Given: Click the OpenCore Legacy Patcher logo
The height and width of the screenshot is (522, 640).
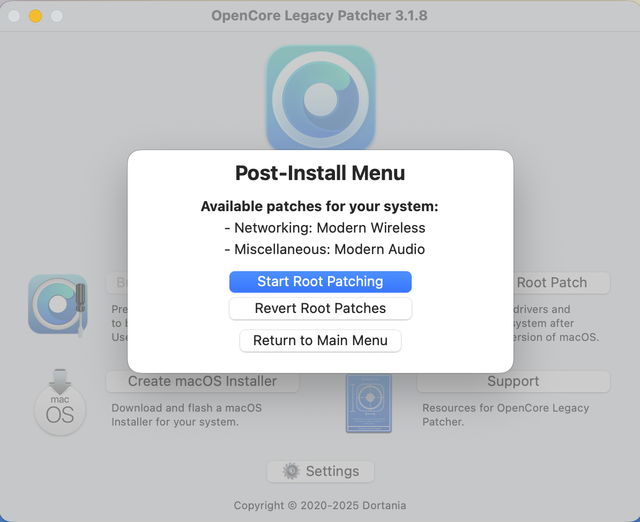Looking at the screenshot, I should (x=320, y=98).
